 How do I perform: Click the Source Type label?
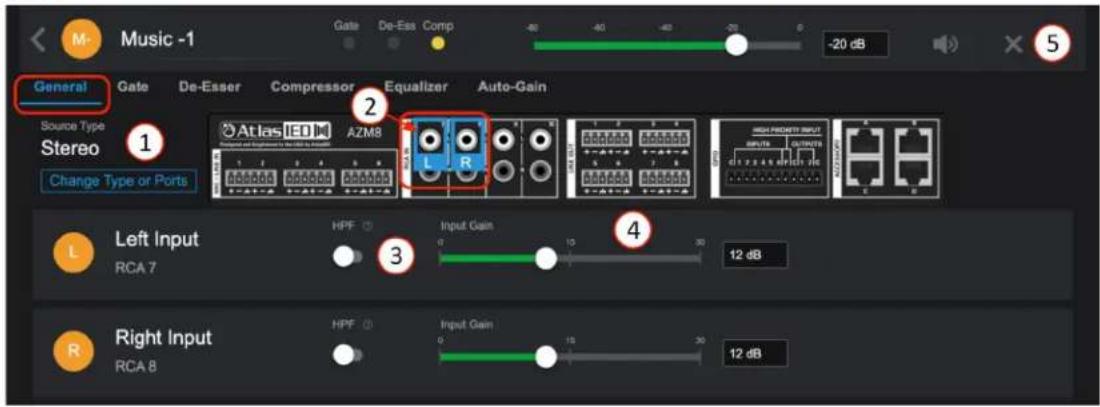[73, 126]
